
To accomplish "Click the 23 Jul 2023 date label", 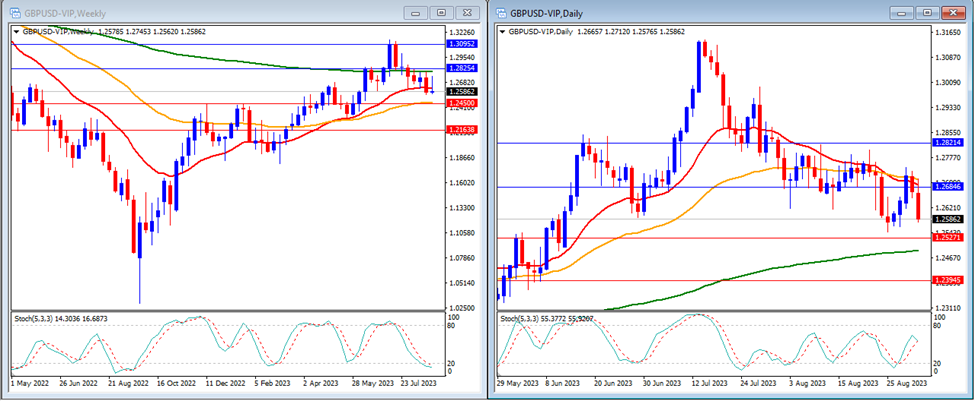I will click(x=419, y=384).
